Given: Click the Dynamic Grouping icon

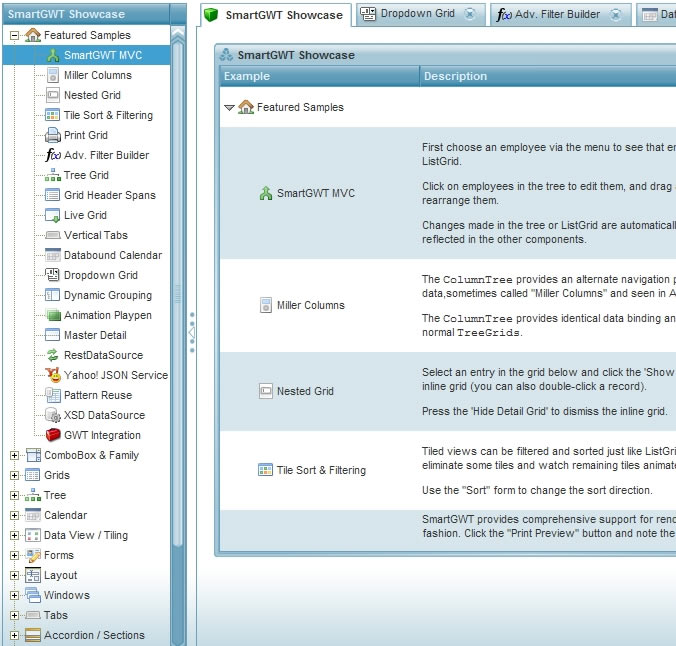Looking at the screenshot, I should [x=53, y=295].
